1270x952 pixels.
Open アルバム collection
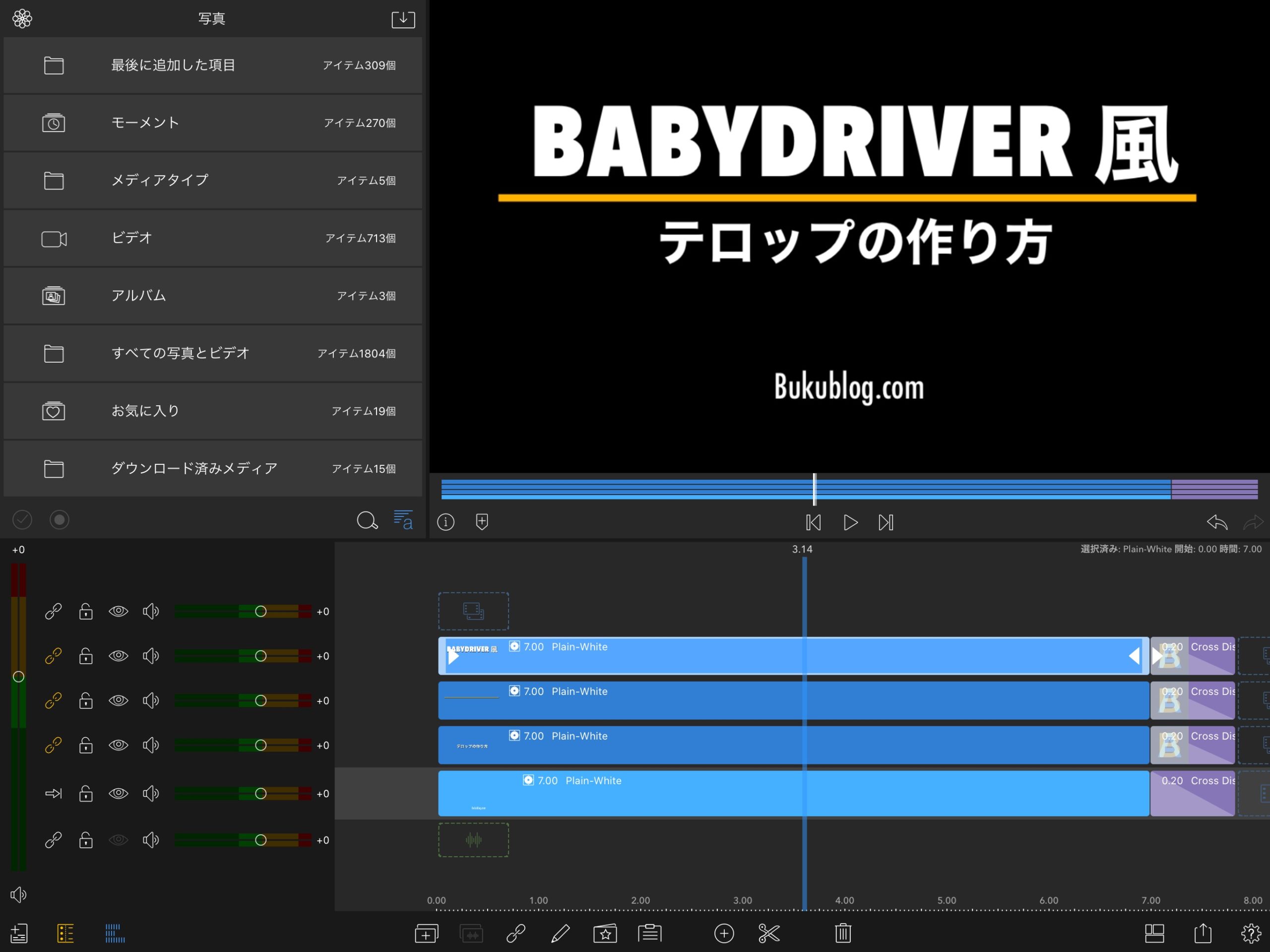click(213, 296)
